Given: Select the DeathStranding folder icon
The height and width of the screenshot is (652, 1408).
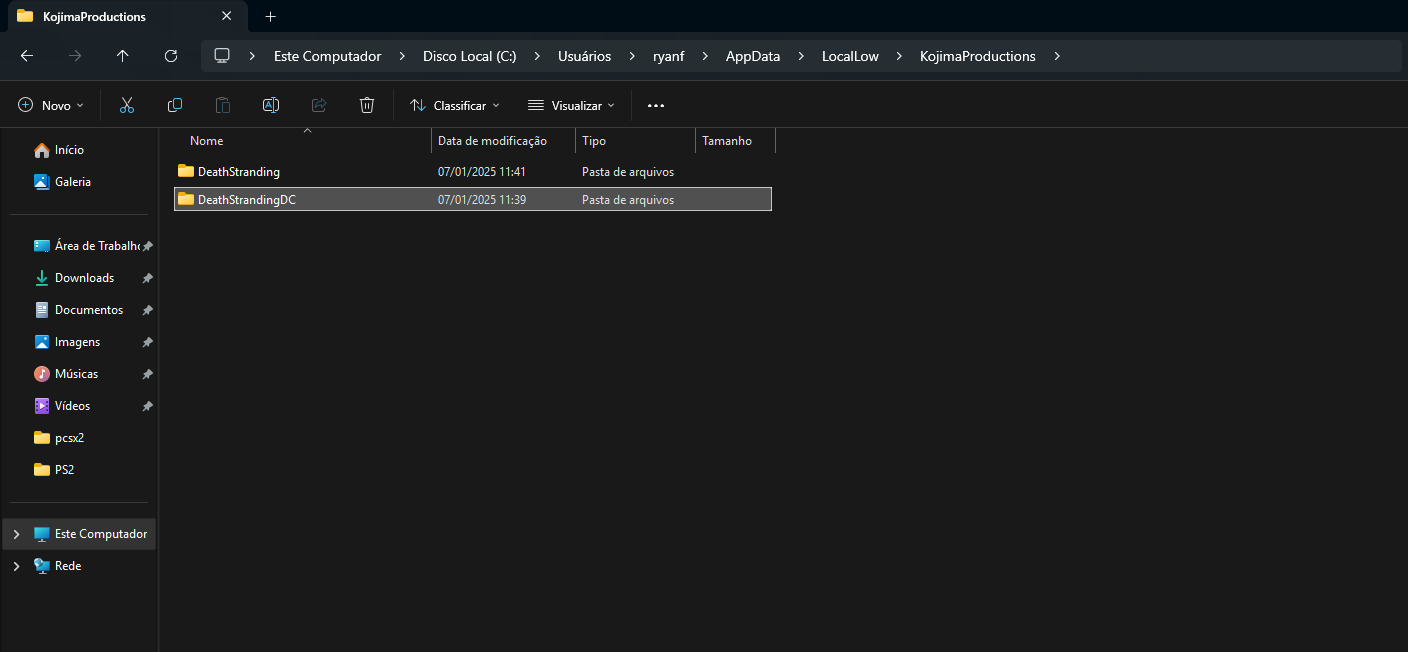Looking at the screenshot, I should click(186, 171).
